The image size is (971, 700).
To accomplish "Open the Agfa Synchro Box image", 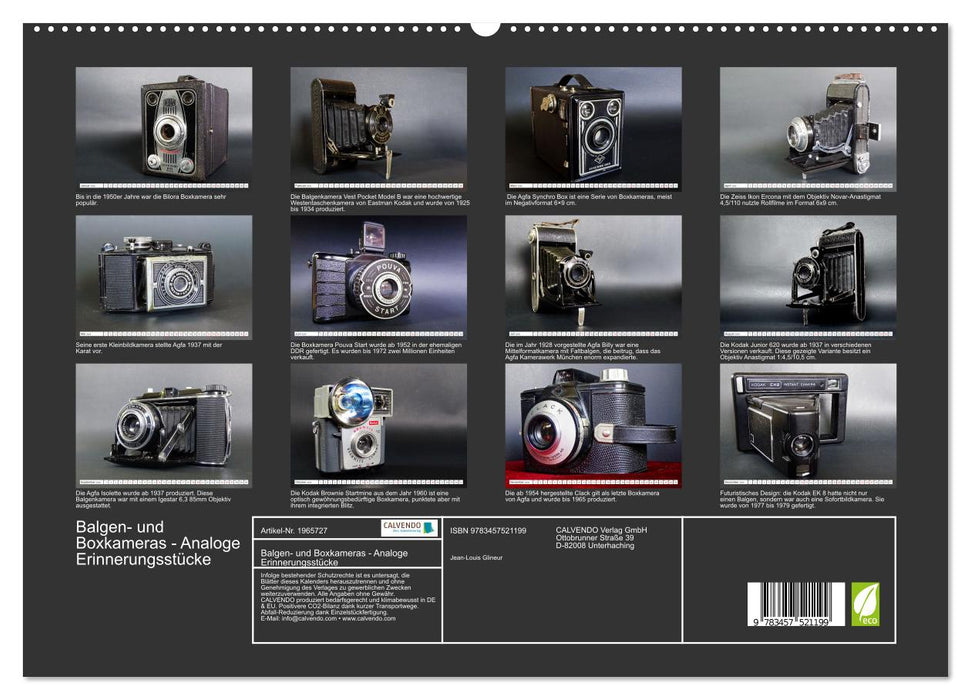I will click(593, 124).
